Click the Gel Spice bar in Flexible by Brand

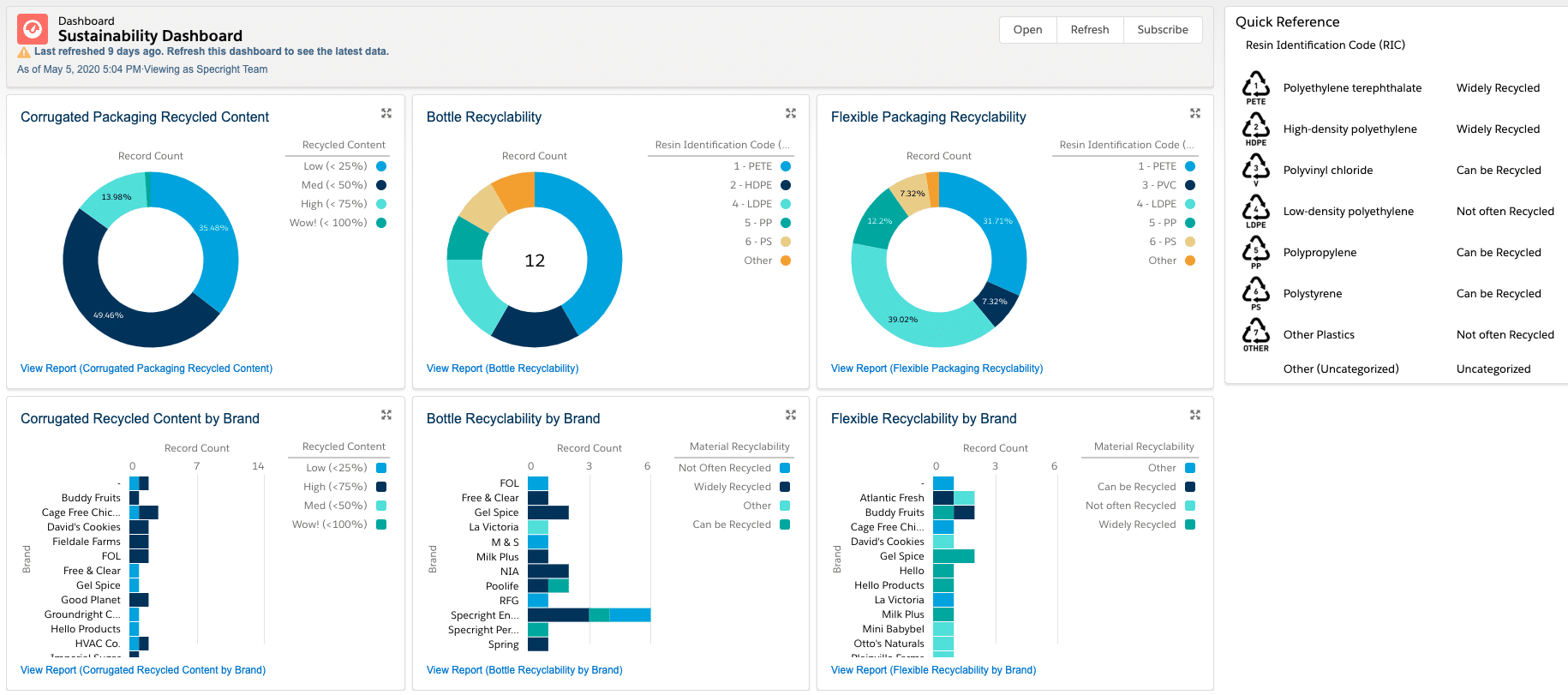954,556
